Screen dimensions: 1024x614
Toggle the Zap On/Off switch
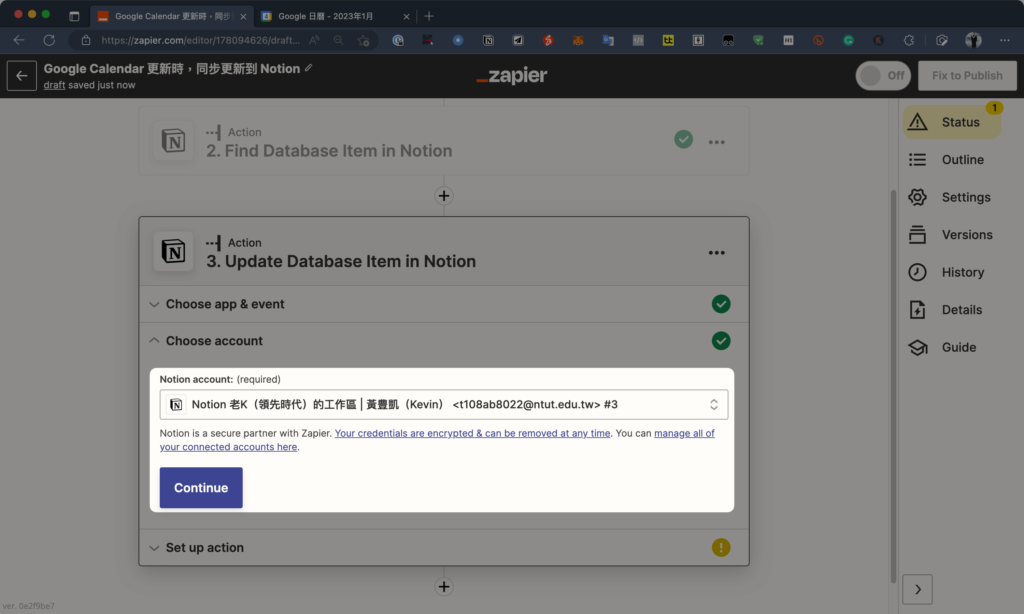pos(883,76)
